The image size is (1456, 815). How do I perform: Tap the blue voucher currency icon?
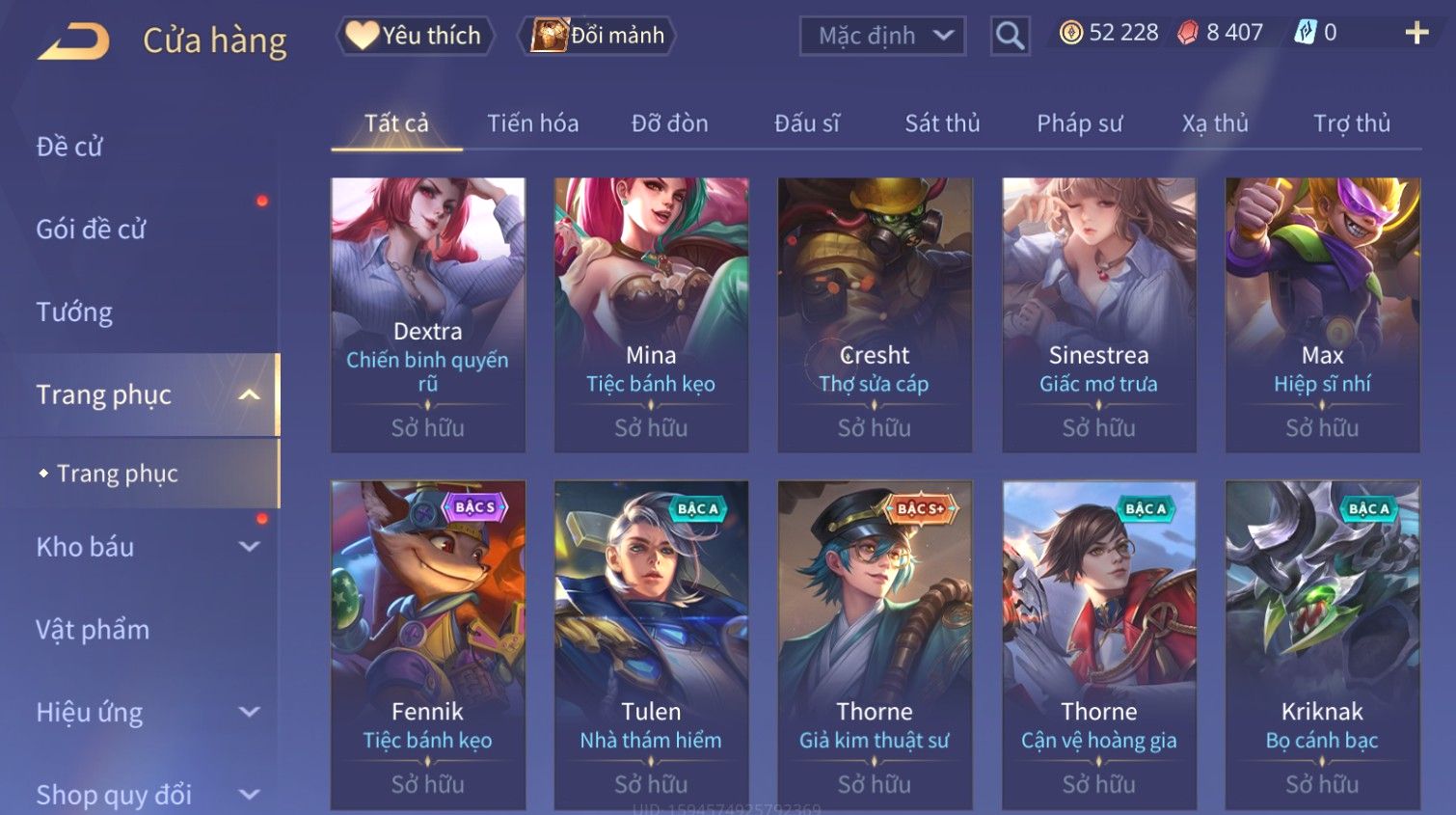pyautogui.click(x=1306, y=33)
